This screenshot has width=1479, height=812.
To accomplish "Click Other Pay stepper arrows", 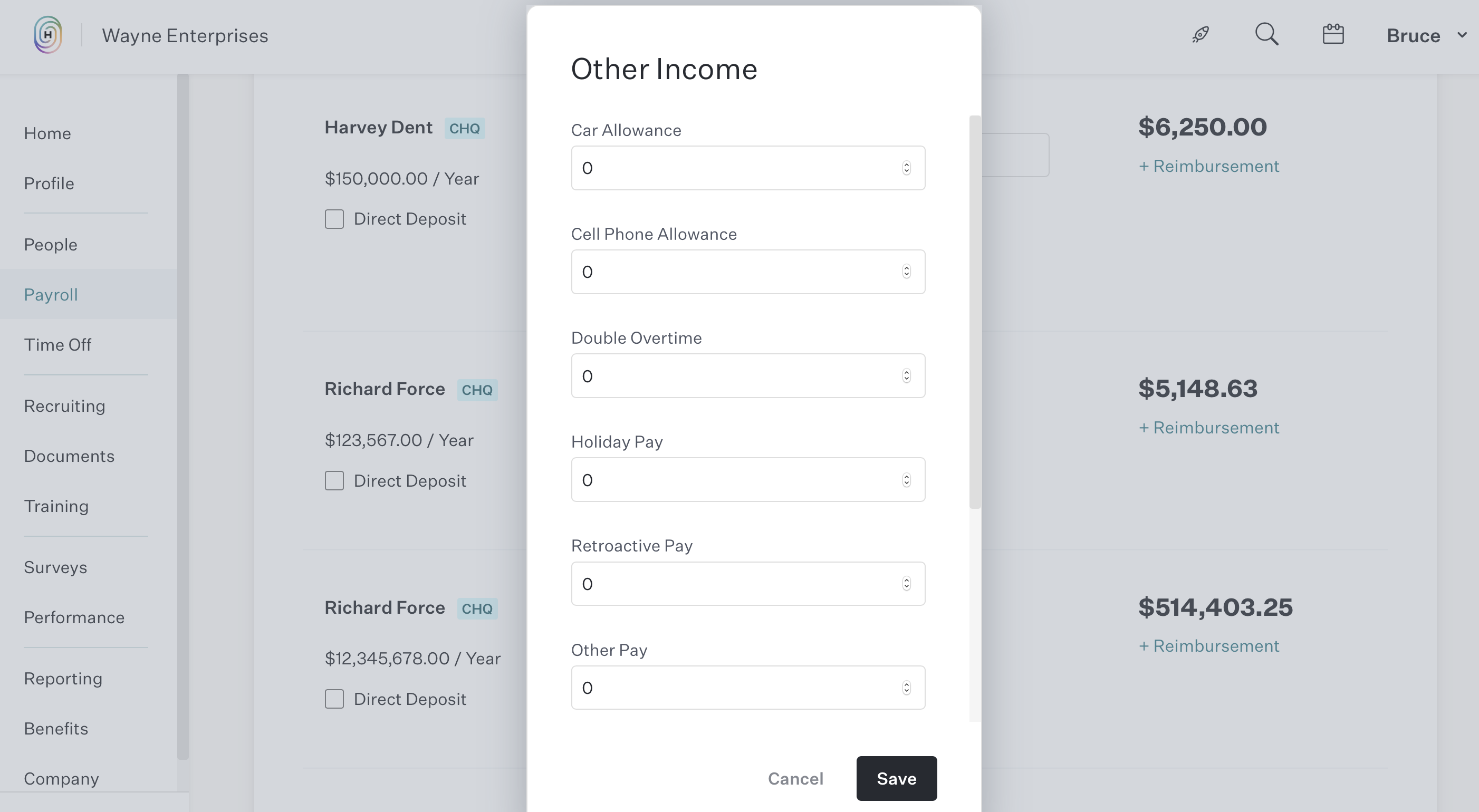I will (906, 688).
